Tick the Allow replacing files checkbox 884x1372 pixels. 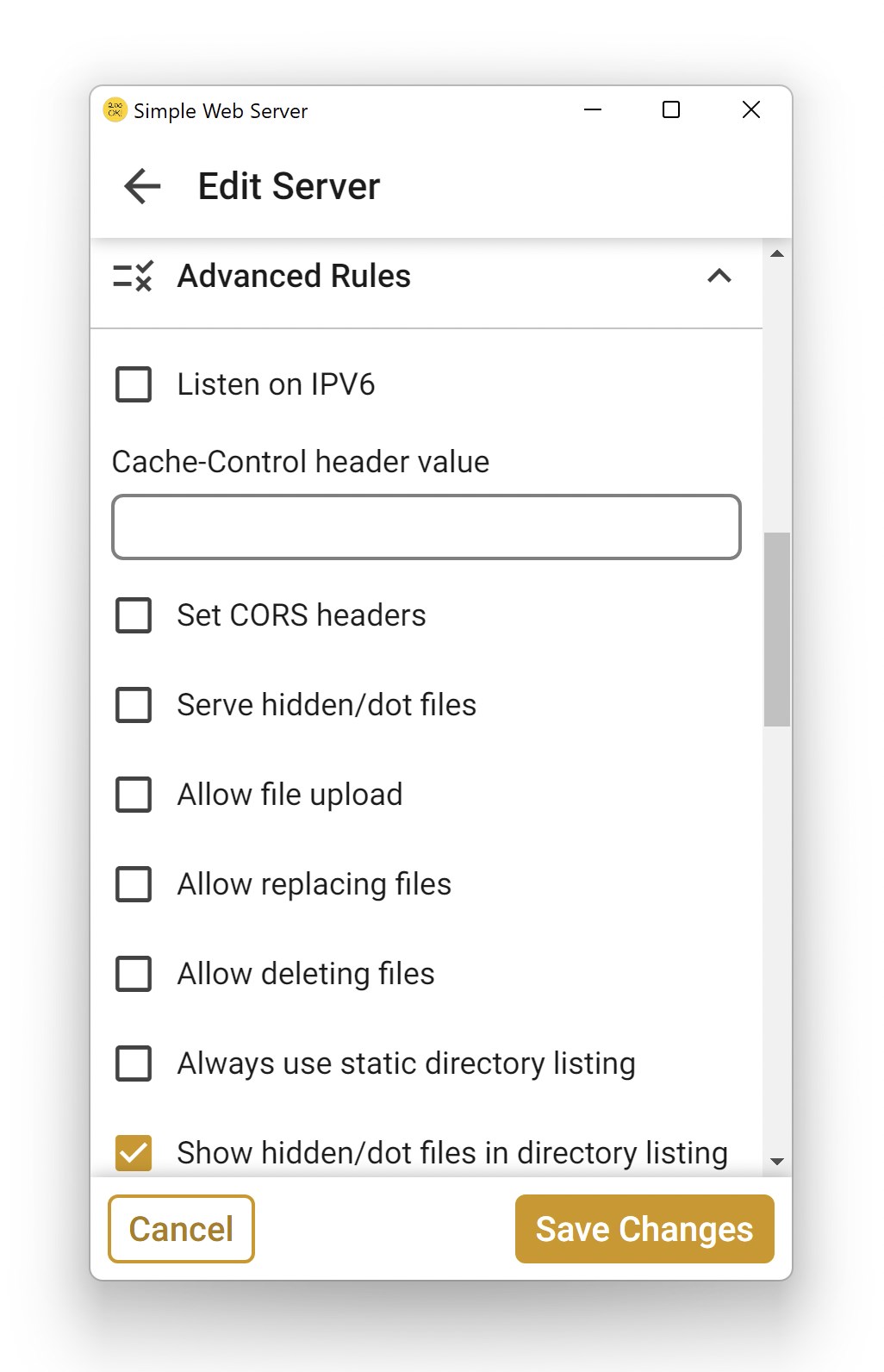[134, 884]
